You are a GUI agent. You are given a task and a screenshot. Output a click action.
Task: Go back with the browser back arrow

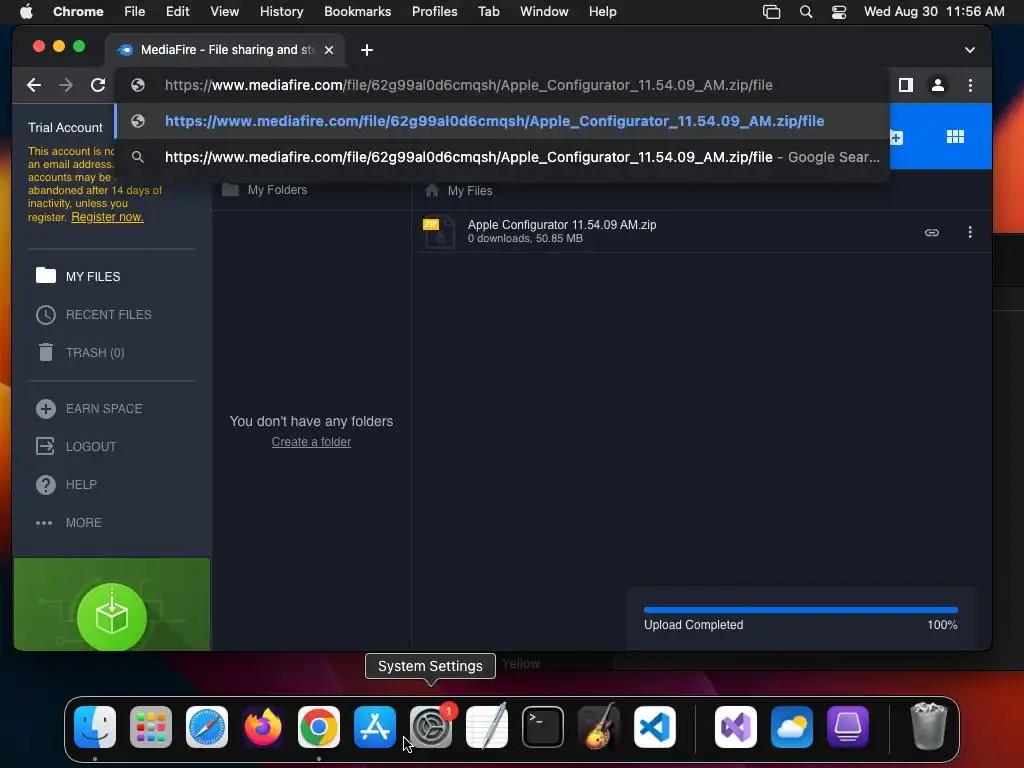(34, 85)
